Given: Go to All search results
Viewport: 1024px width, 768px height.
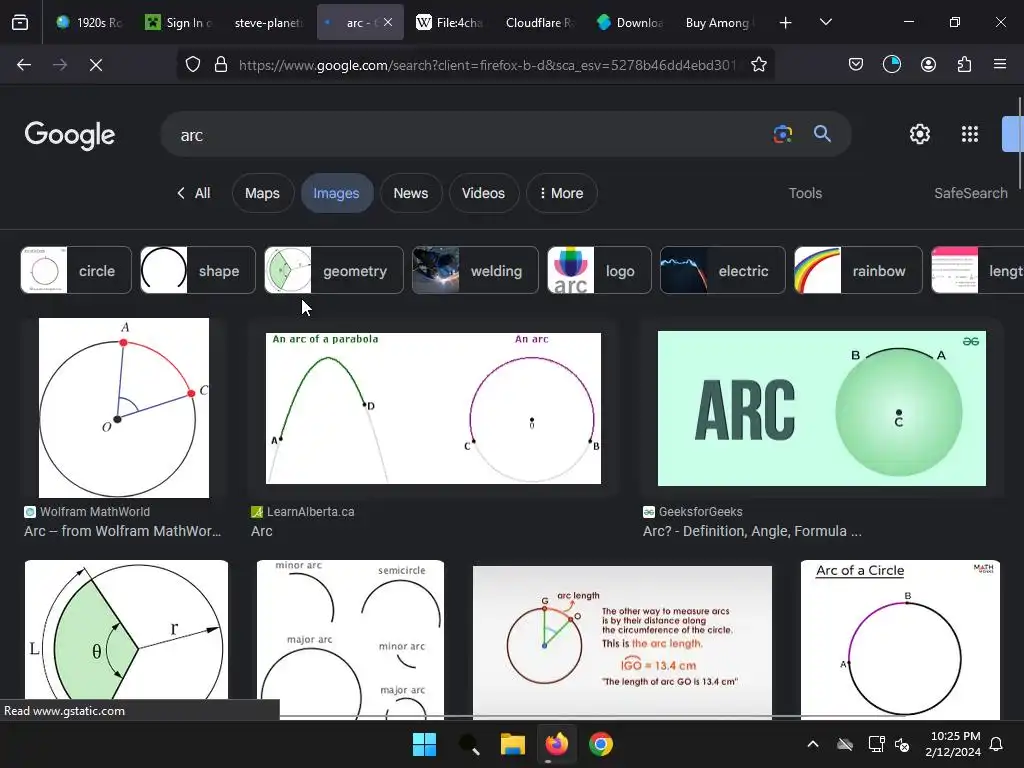Looking at the screenshot, I should (x=193, y=193).
